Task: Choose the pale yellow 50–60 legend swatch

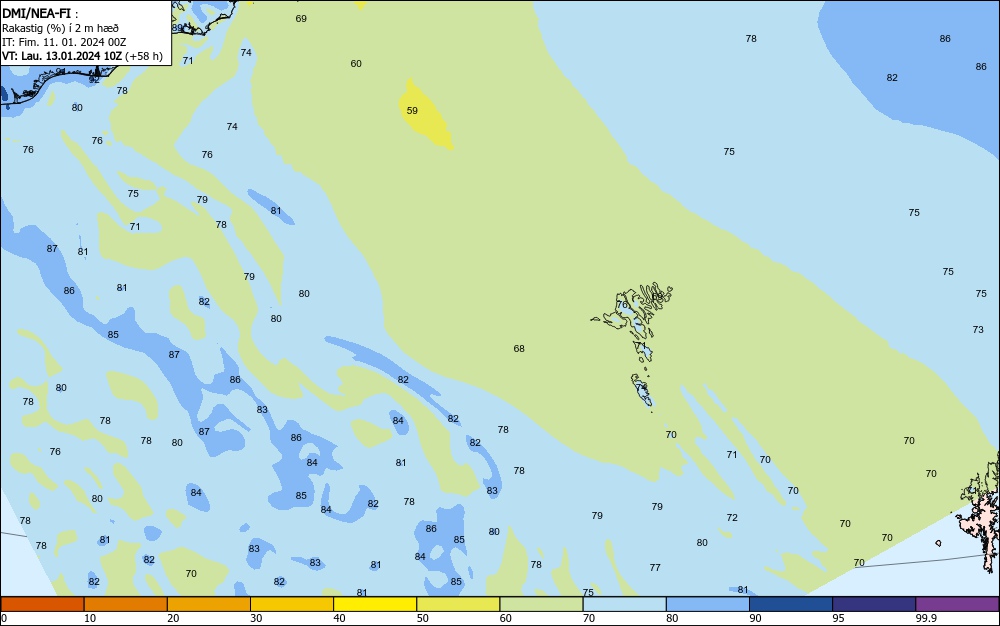Action: [458, 604]
